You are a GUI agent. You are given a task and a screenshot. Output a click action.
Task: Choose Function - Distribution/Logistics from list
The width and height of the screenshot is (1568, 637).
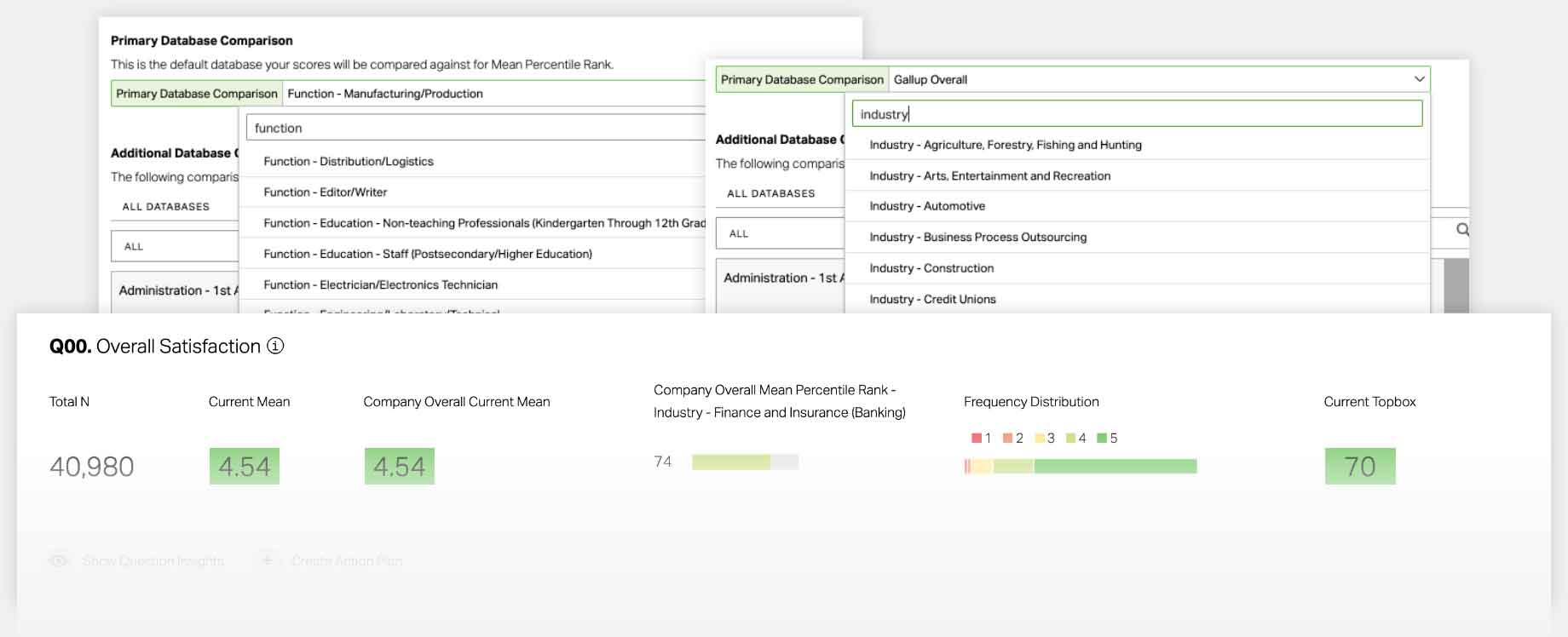click(x=348, y=161)
